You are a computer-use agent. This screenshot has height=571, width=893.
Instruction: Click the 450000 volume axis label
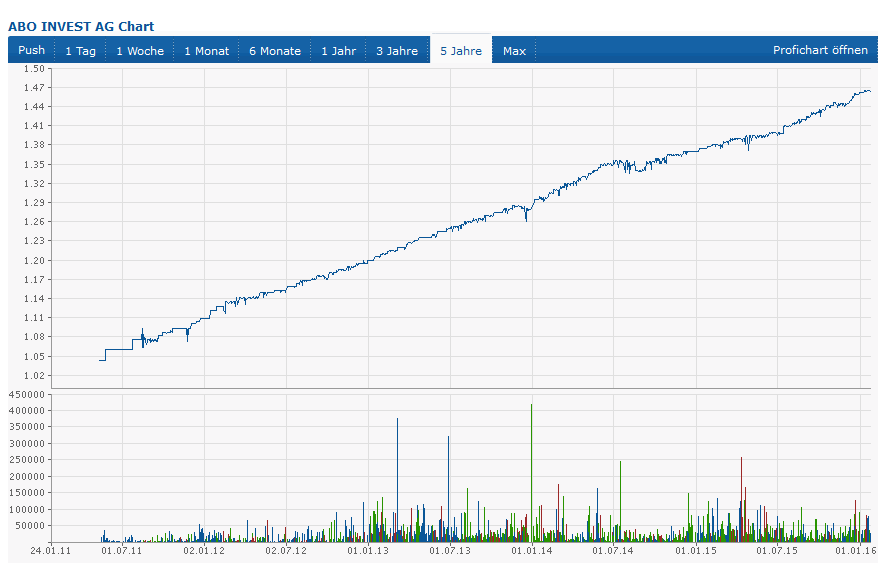pyautogui.click(x=27, y=395)
